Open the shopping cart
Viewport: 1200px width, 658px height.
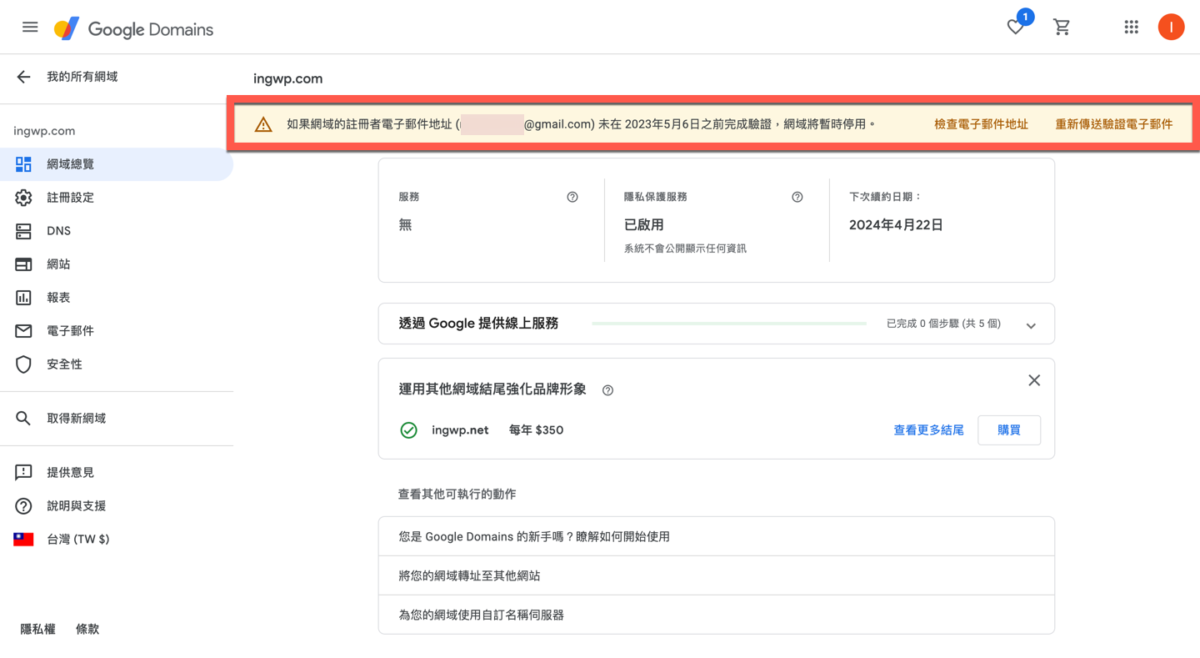coord(1062,28)
